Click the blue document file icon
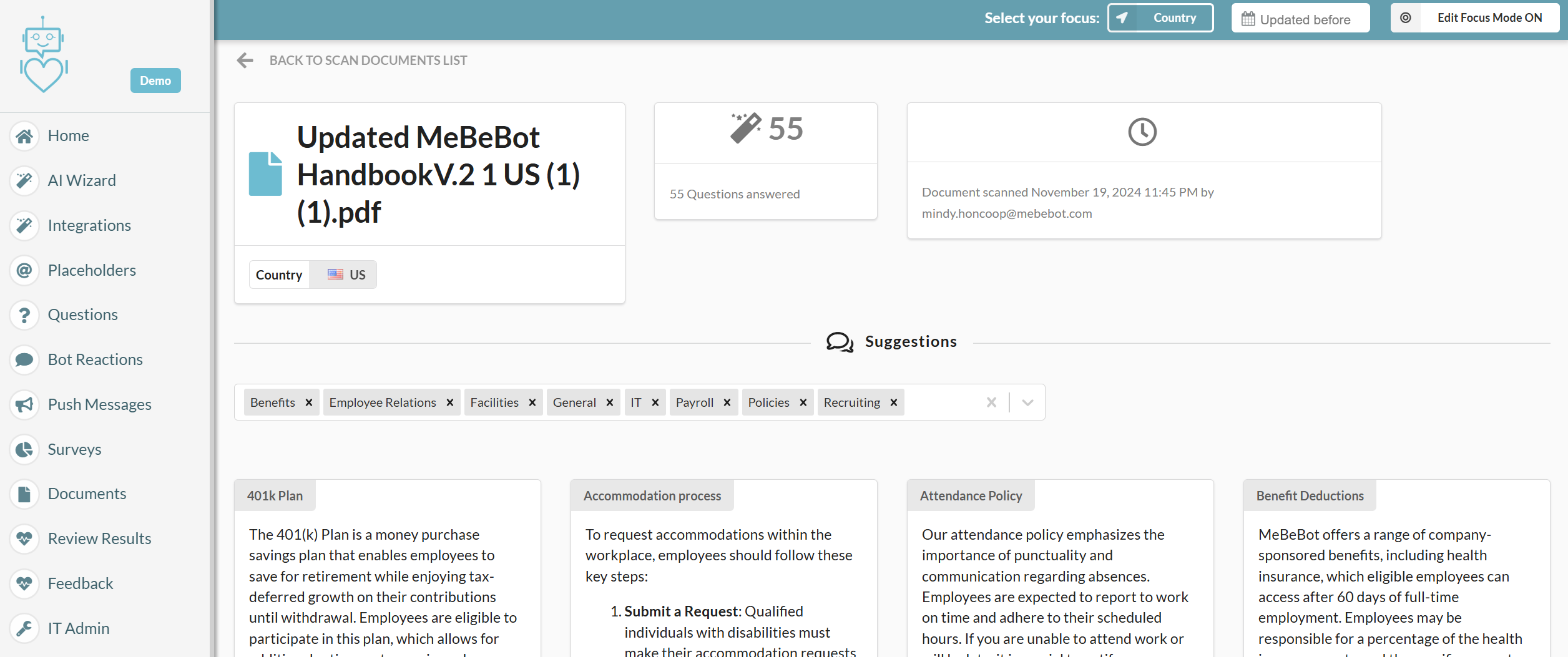 pos(265,174)
